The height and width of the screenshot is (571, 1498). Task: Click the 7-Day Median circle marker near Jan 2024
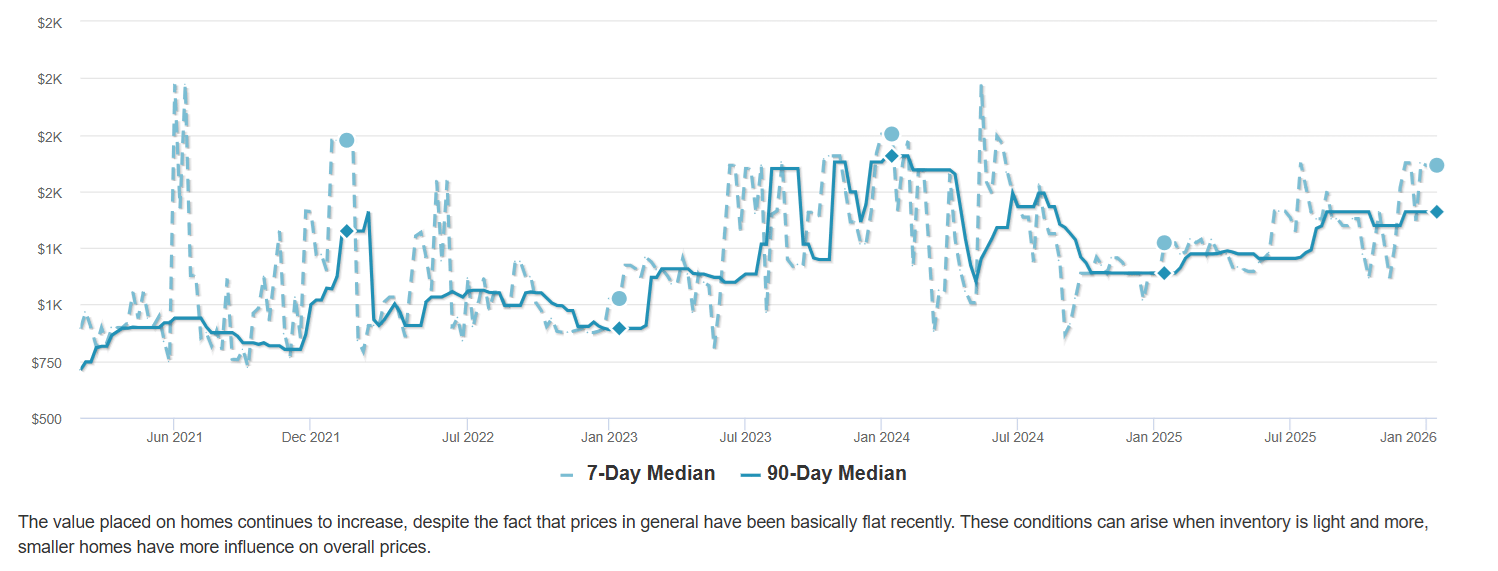[891, 134]
